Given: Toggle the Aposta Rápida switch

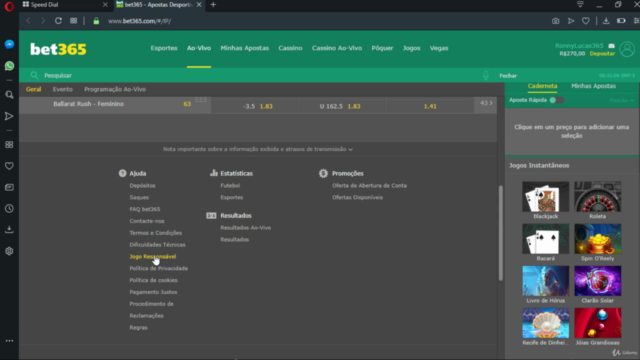Looking at the screenshot, I should [556, 100].
